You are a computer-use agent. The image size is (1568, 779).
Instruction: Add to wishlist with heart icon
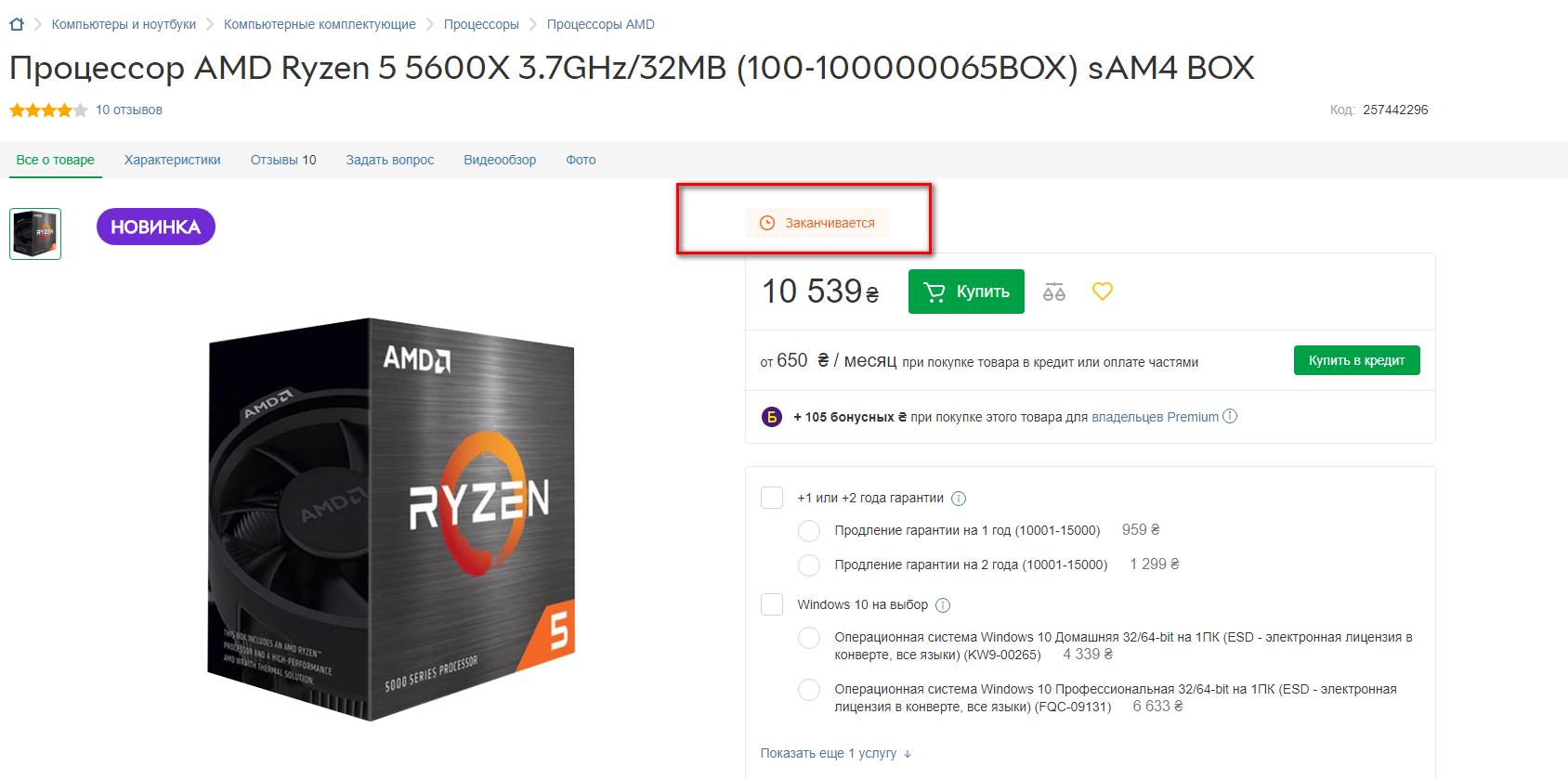1103,292
